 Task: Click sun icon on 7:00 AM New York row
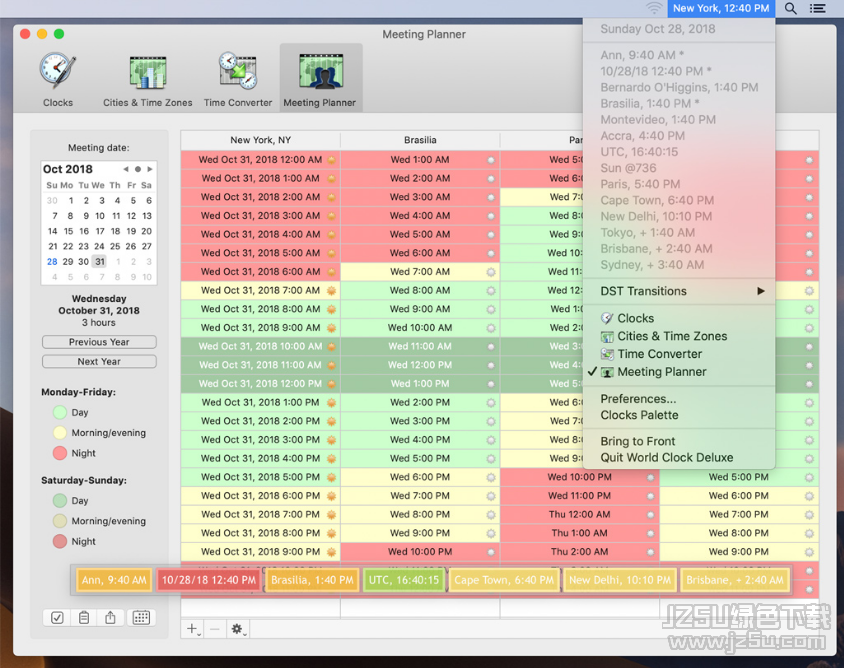click(332, 291)
